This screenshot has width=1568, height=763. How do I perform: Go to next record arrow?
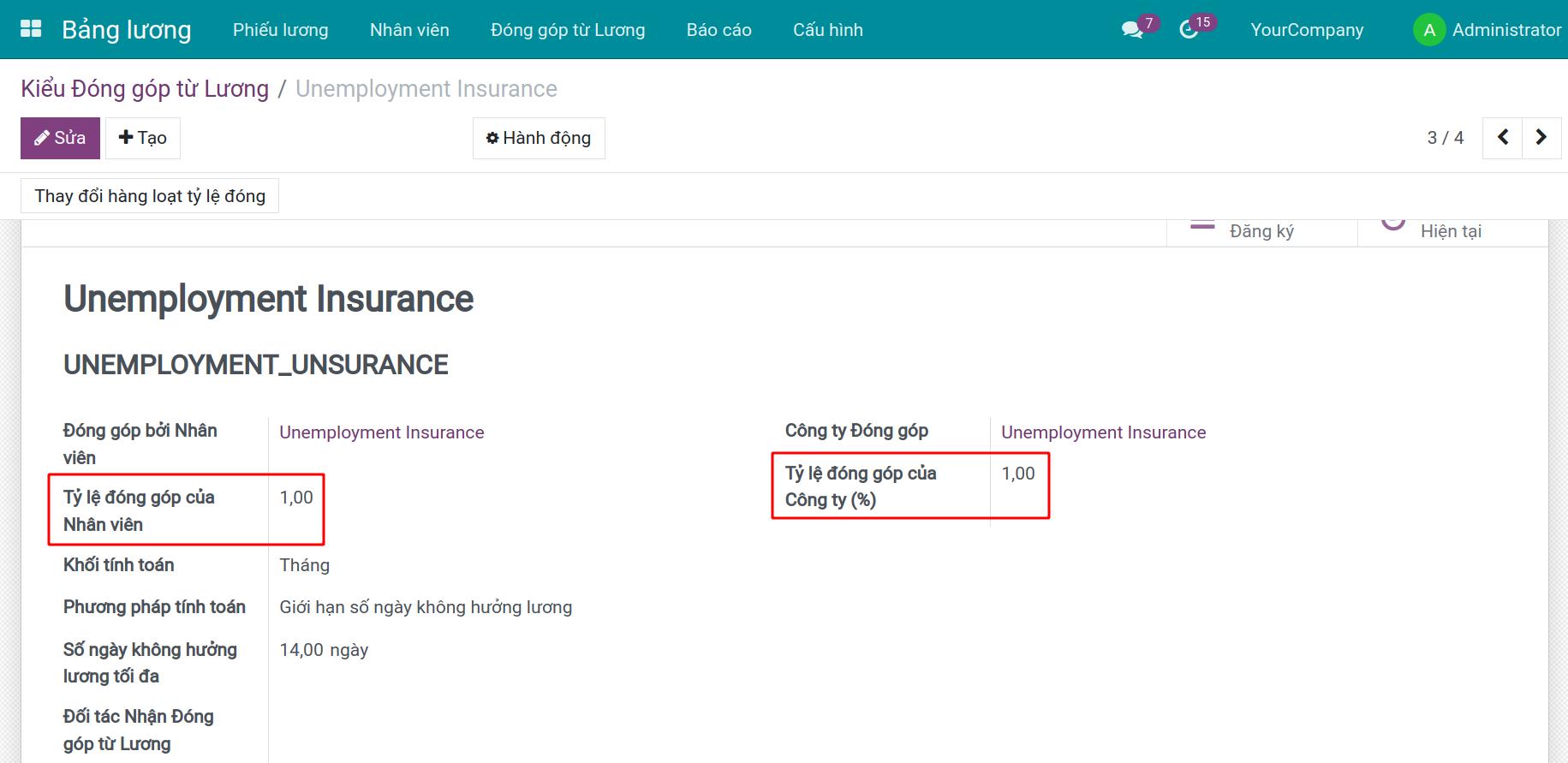click(1541, 138)
